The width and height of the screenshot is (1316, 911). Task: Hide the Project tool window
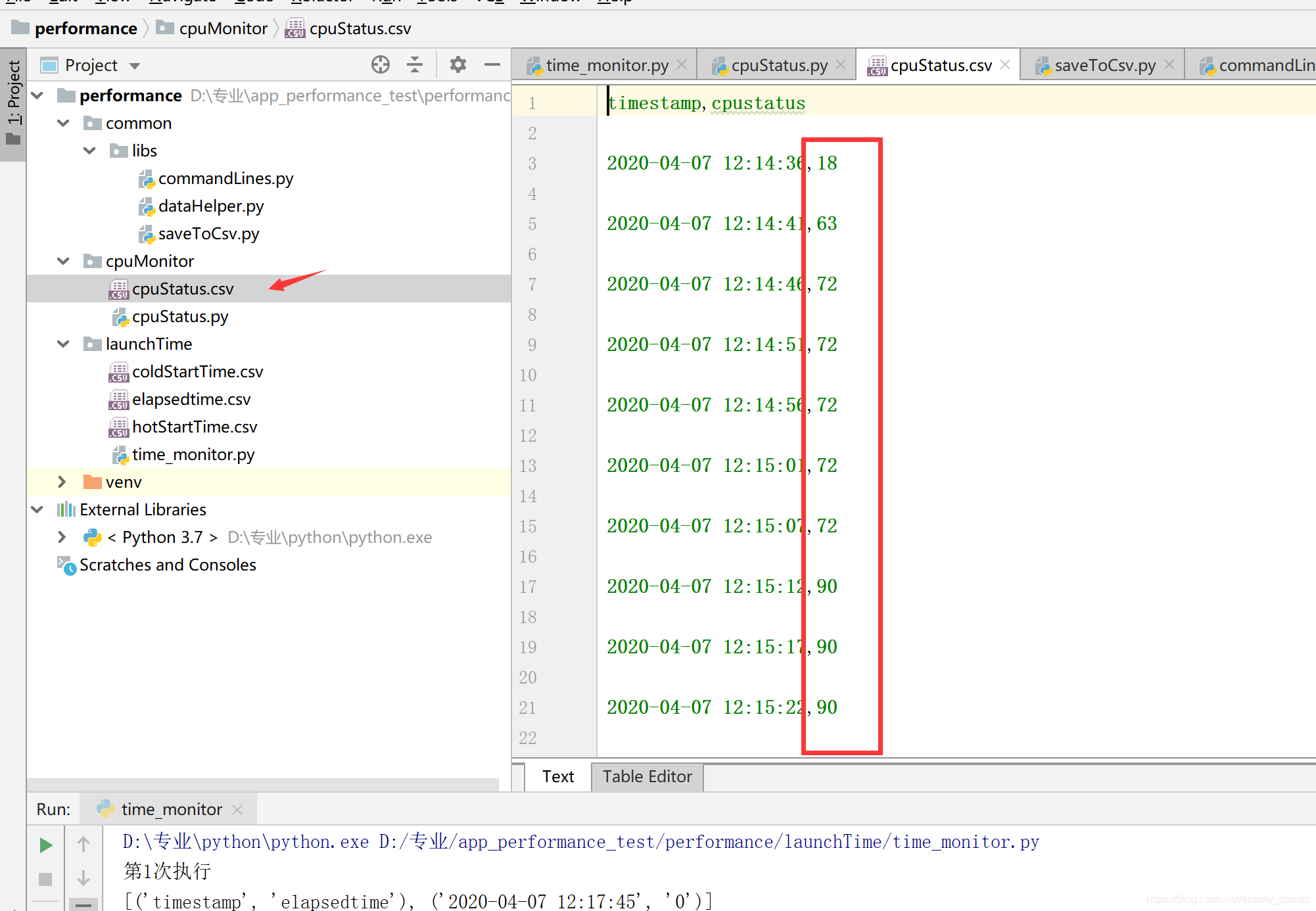click(x=492, y=64)
